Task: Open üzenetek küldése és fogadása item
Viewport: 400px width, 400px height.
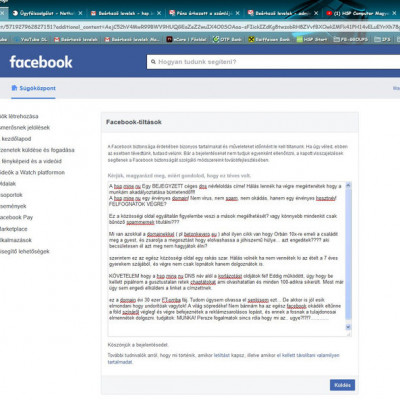Action: [x=37, y=150]
